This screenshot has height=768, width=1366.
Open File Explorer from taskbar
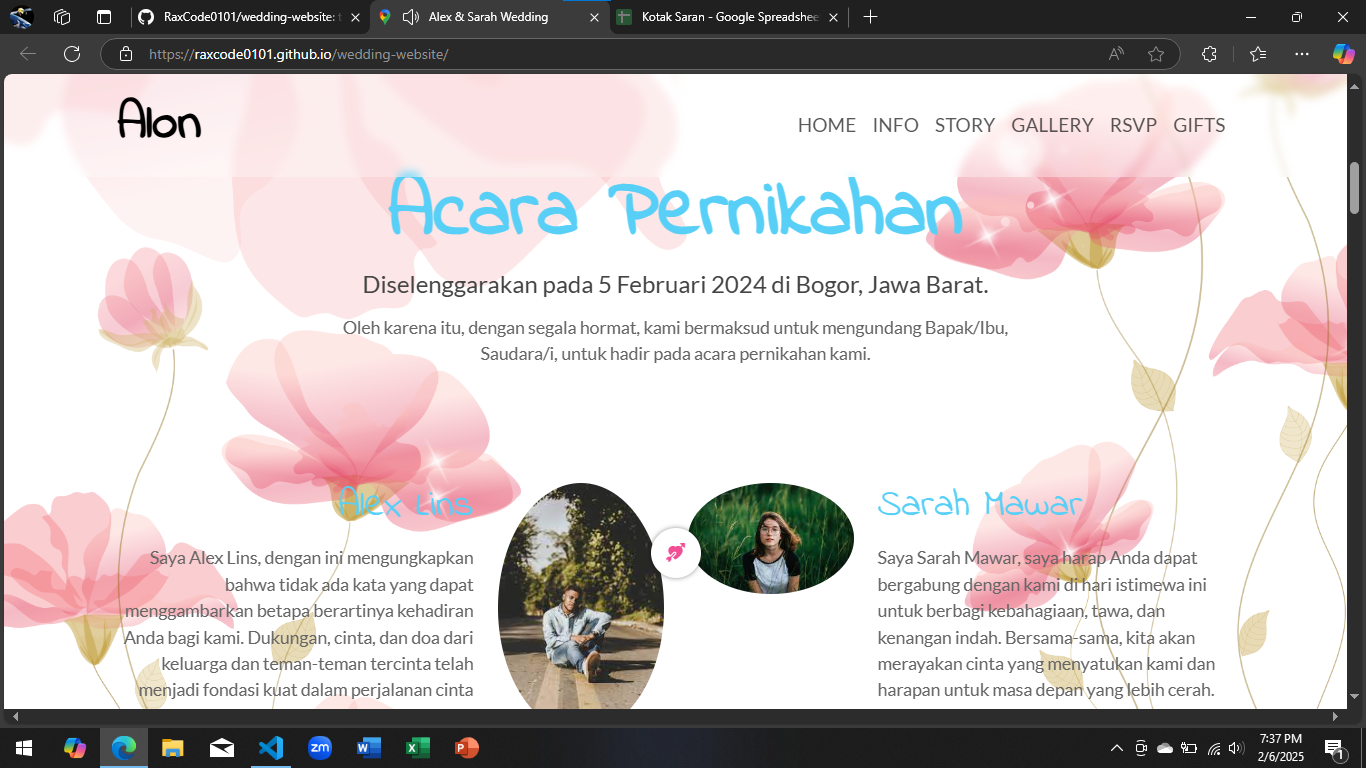[173, 747]
